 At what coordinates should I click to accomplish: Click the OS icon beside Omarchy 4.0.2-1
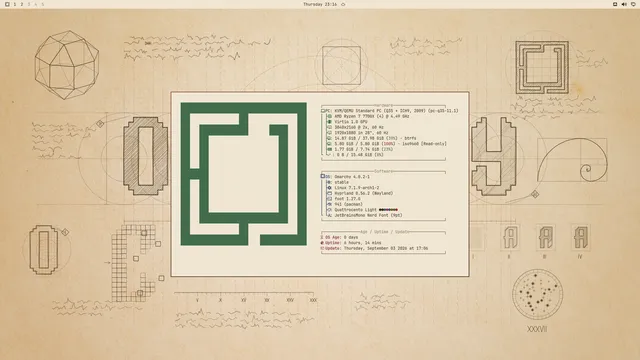(323, 176)
